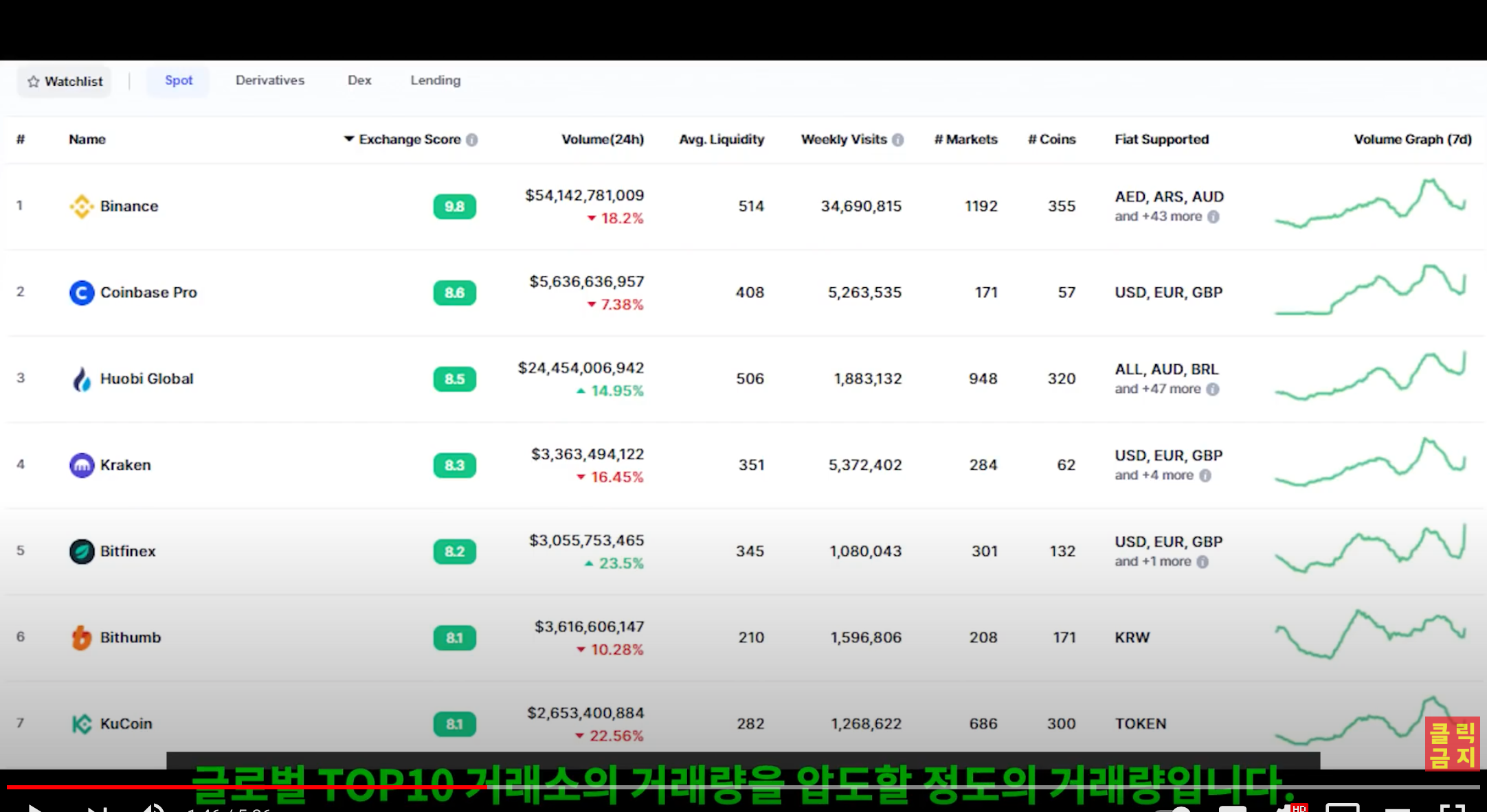
Task: Click Coinbase Pro markets count 171
Action: pos(986,293)
